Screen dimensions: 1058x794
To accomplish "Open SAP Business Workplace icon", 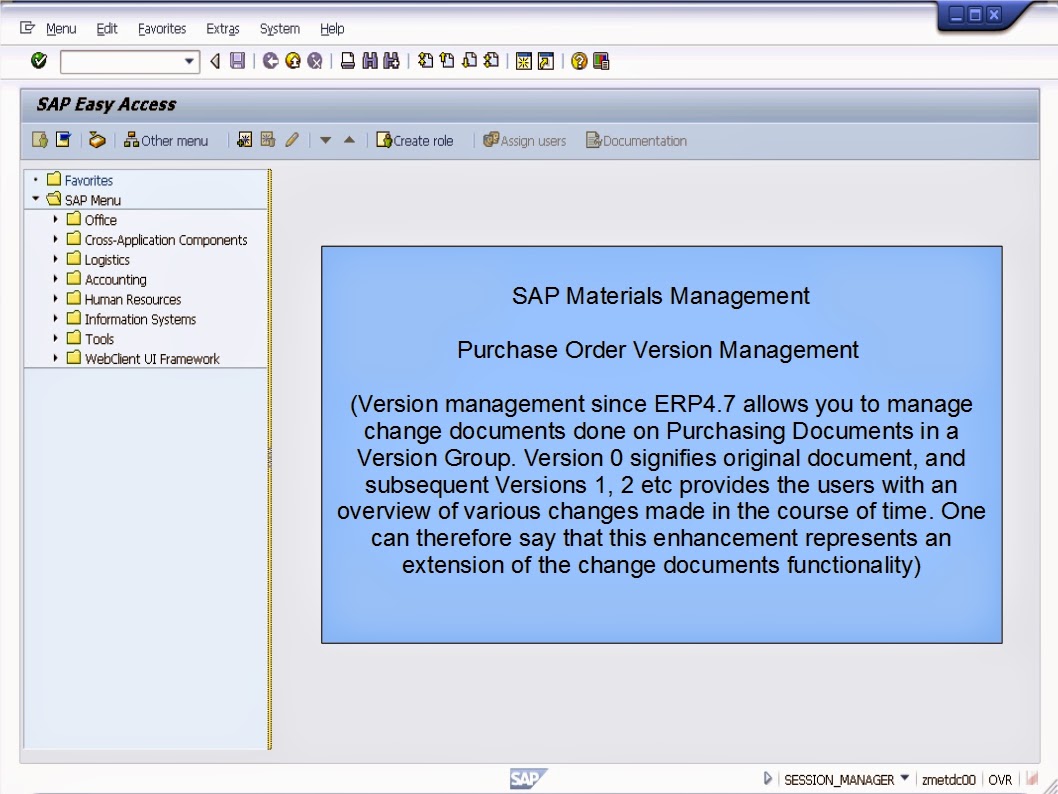I will pos(97,140).
